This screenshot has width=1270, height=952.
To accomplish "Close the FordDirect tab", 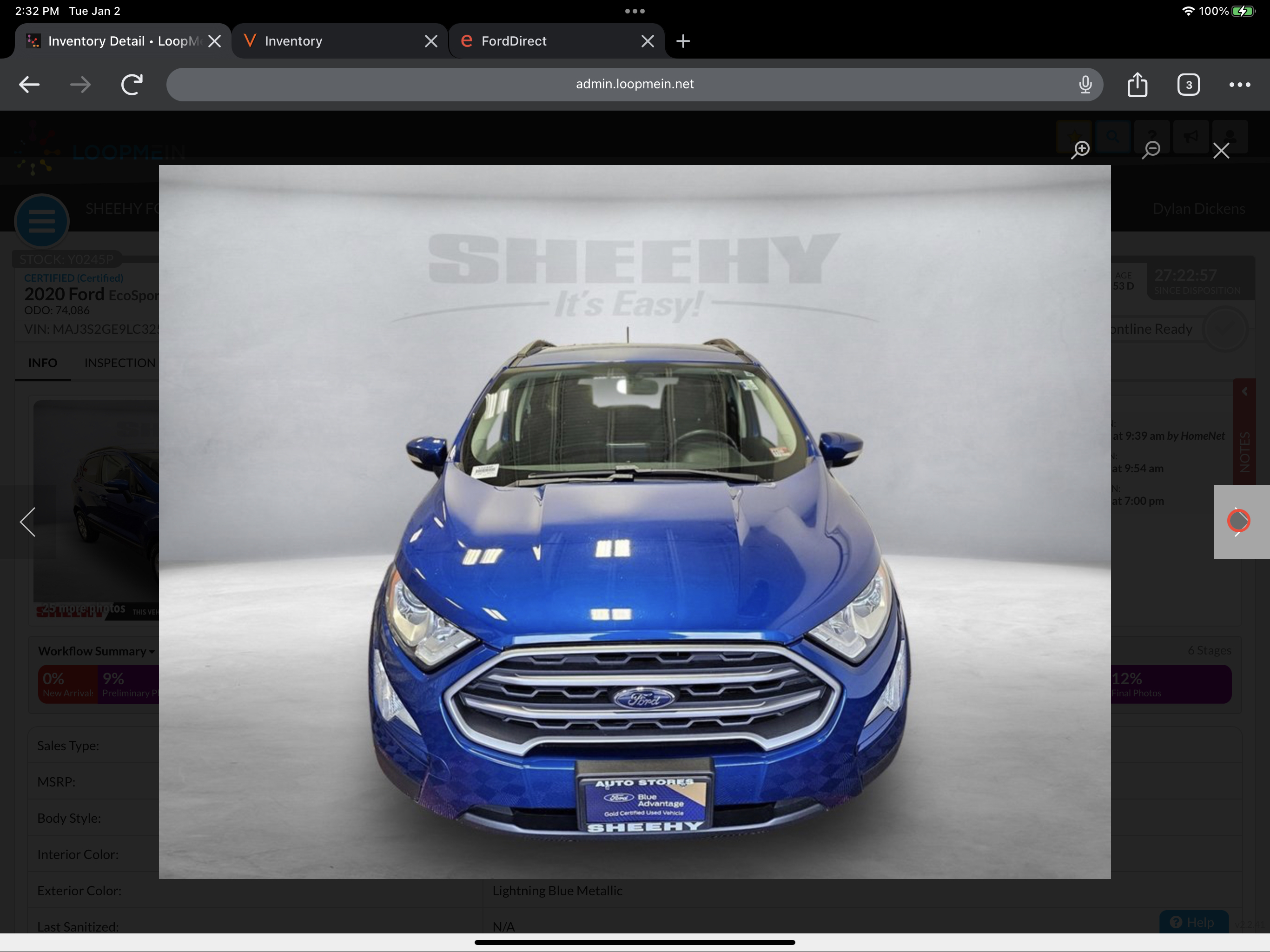I will (647, 41).
